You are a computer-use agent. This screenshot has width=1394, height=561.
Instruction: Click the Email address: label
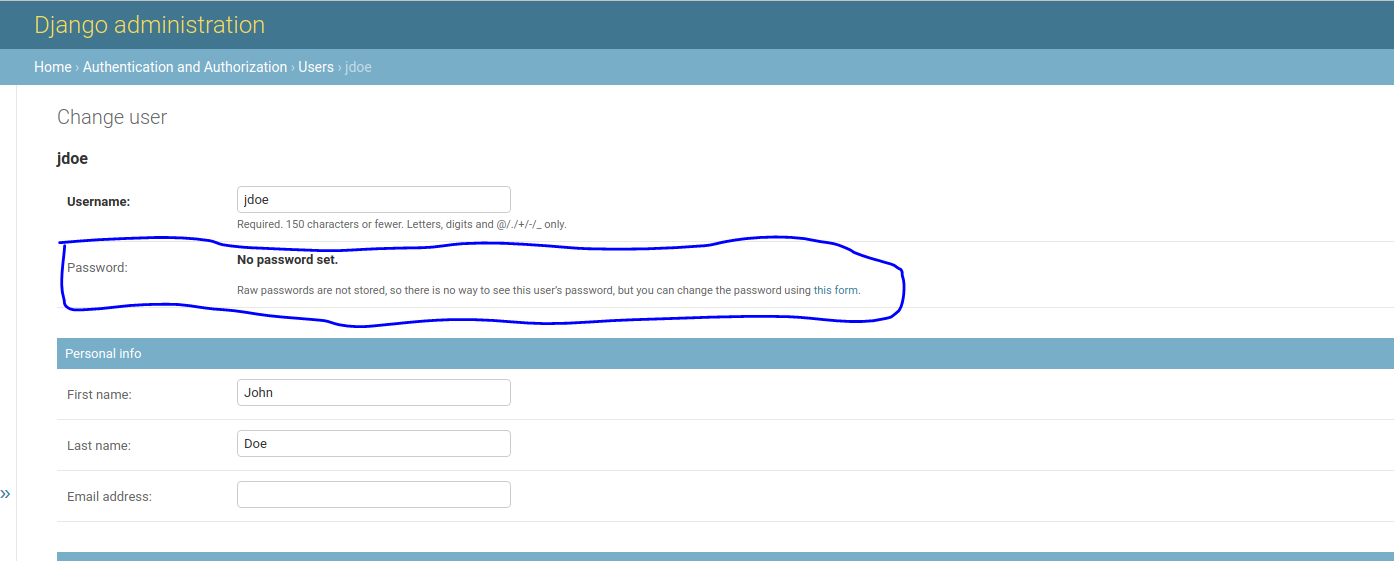[x=109, y=497]
